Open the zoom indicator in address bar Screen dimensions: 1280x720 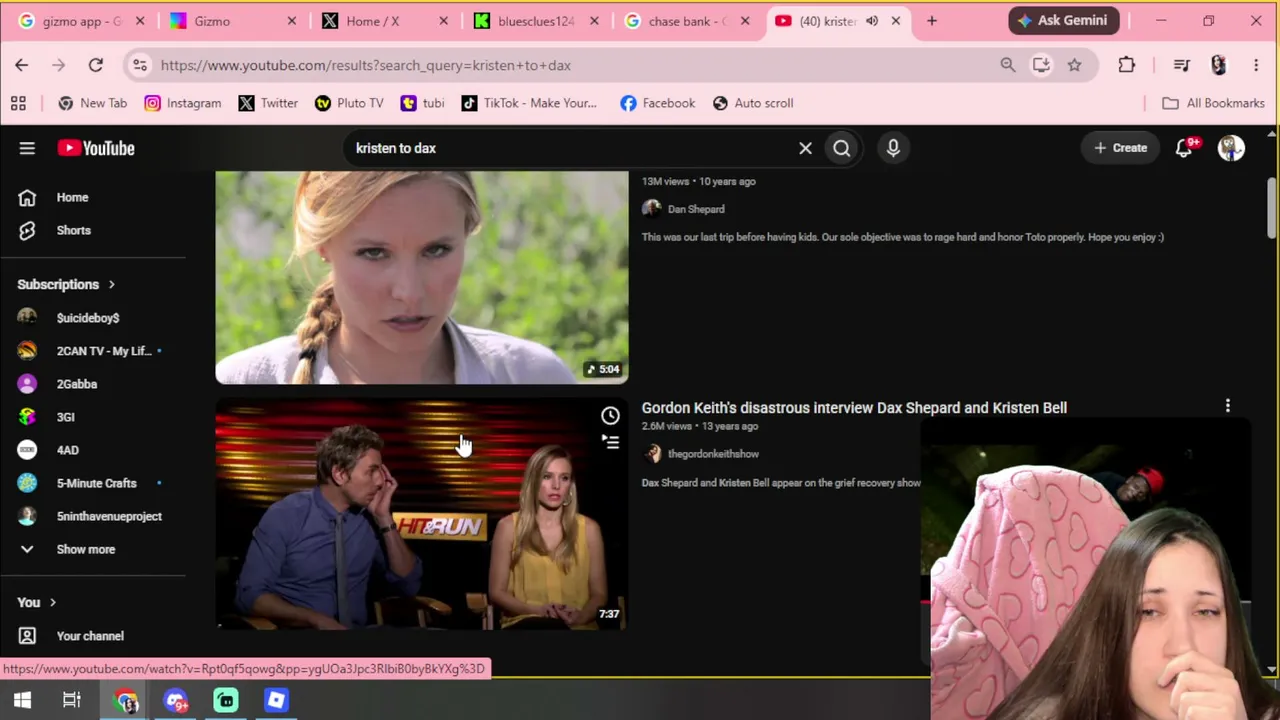tap(1008, 65)
